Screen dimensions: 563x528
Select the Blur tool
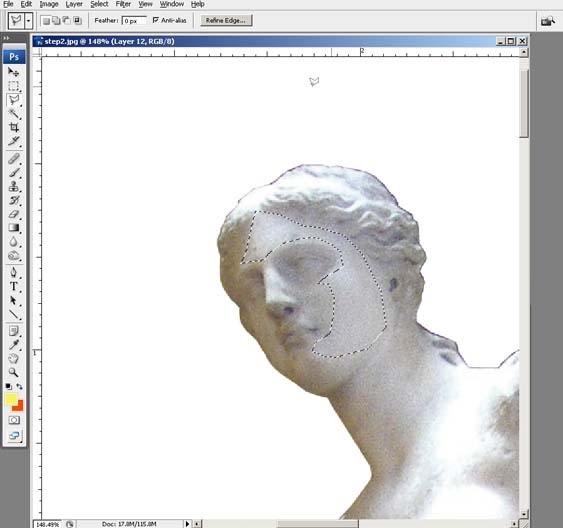tap(14, 242)
